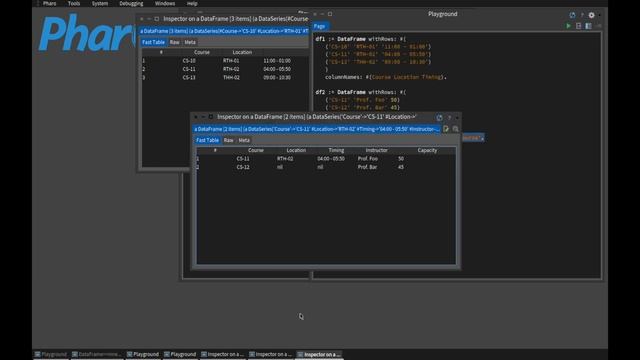Select the CS-10 cell in the 3-items Inspector

pos(189,61)
